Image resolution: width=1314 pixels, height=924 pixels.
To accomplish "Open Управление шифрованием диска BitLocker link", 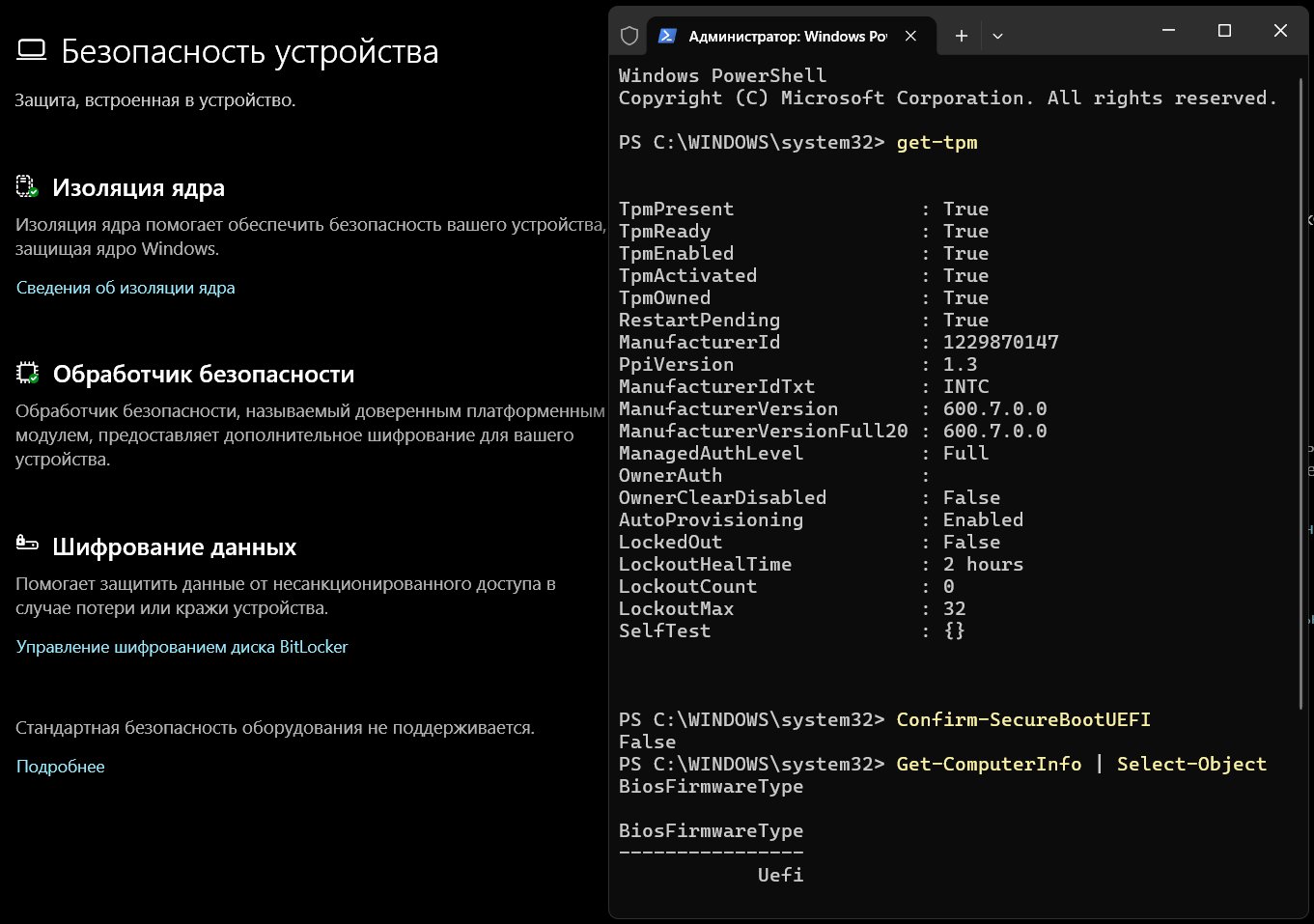I will (x=182, y=647).
